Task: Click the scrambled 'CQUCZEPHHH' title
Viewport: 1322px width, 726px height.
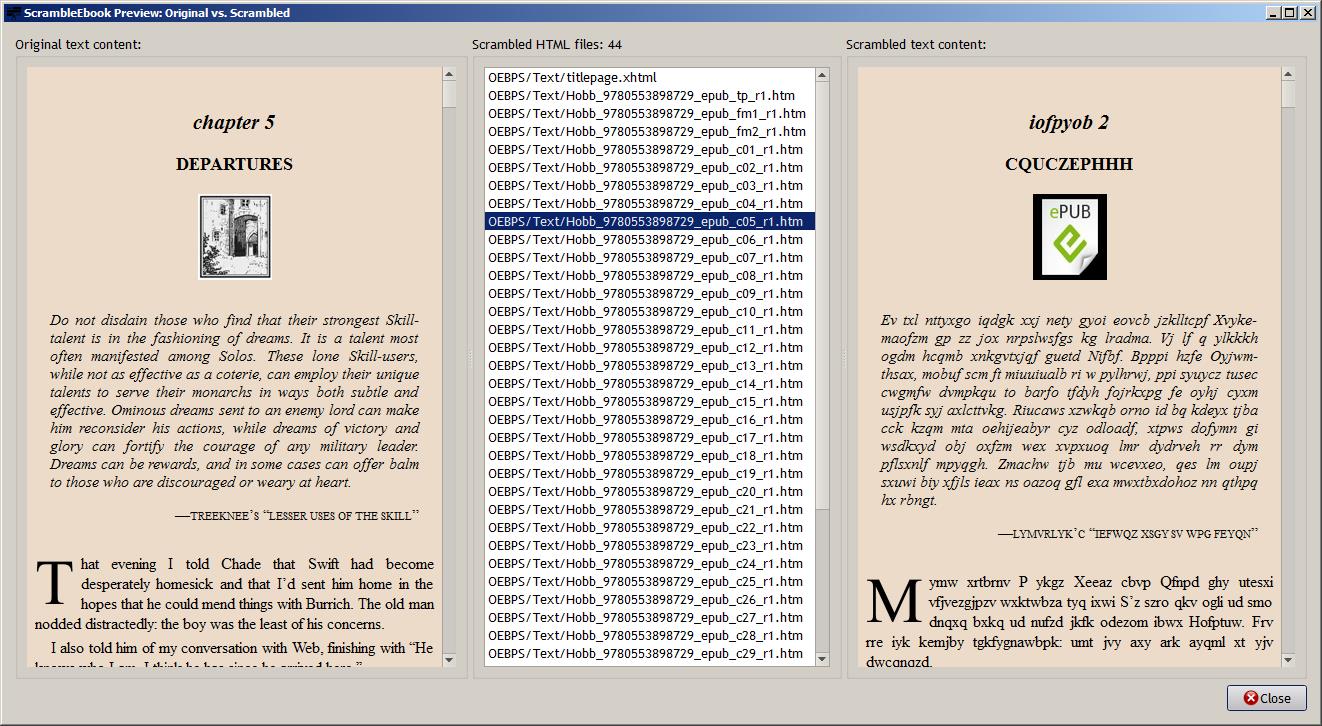Action: coord(1069,164)
